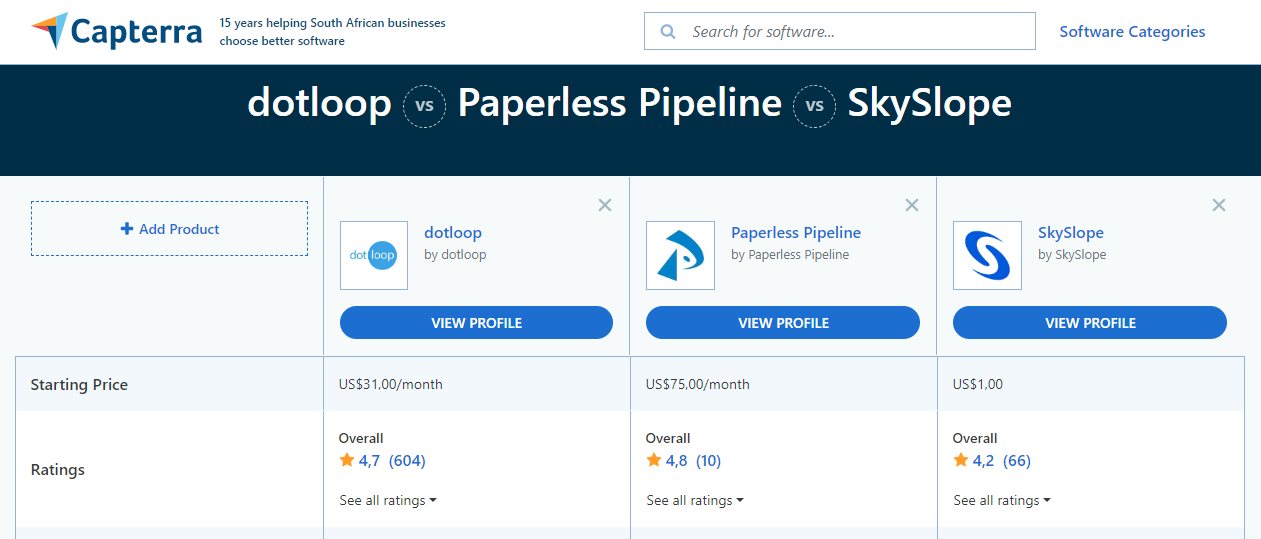Open the dotloop product name link
This screenshot has width=1261, height=539.
pos(453,232)
